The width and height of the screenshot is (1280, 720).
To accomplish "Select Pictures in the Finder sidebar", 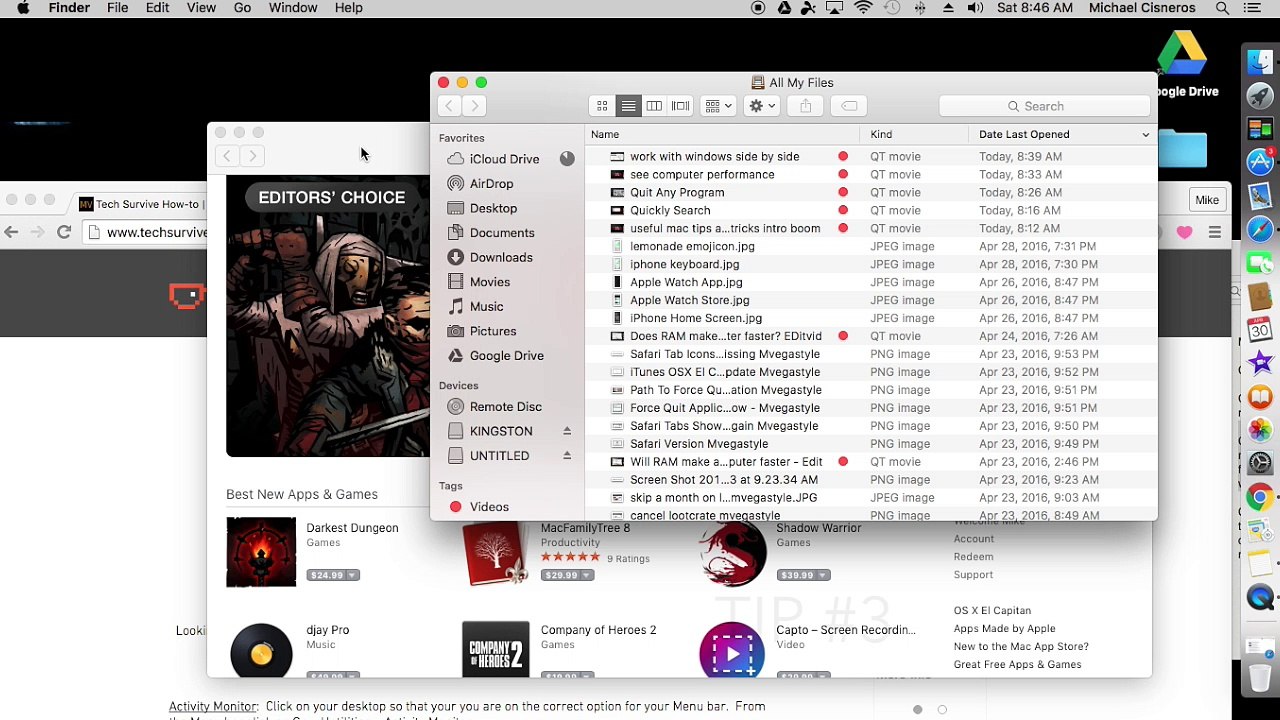I will [x=493, y=331].
